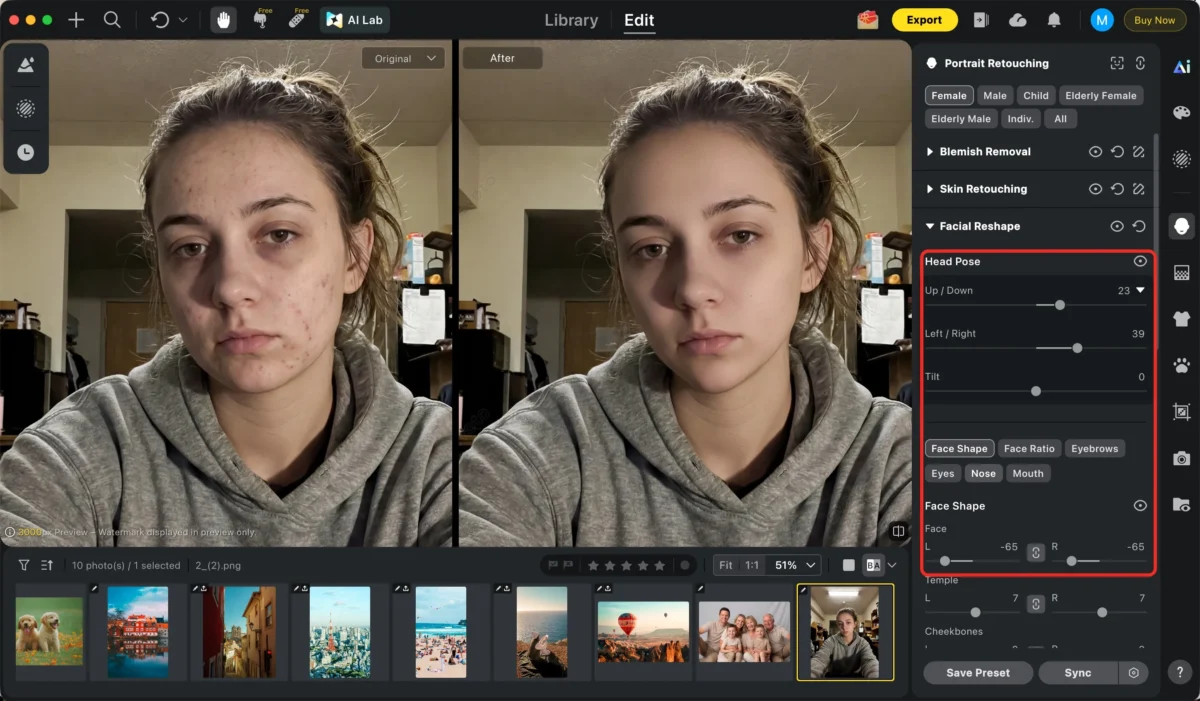Click the Save Preset button
This screenshot has width=1200, height=701.
point(977,672)
